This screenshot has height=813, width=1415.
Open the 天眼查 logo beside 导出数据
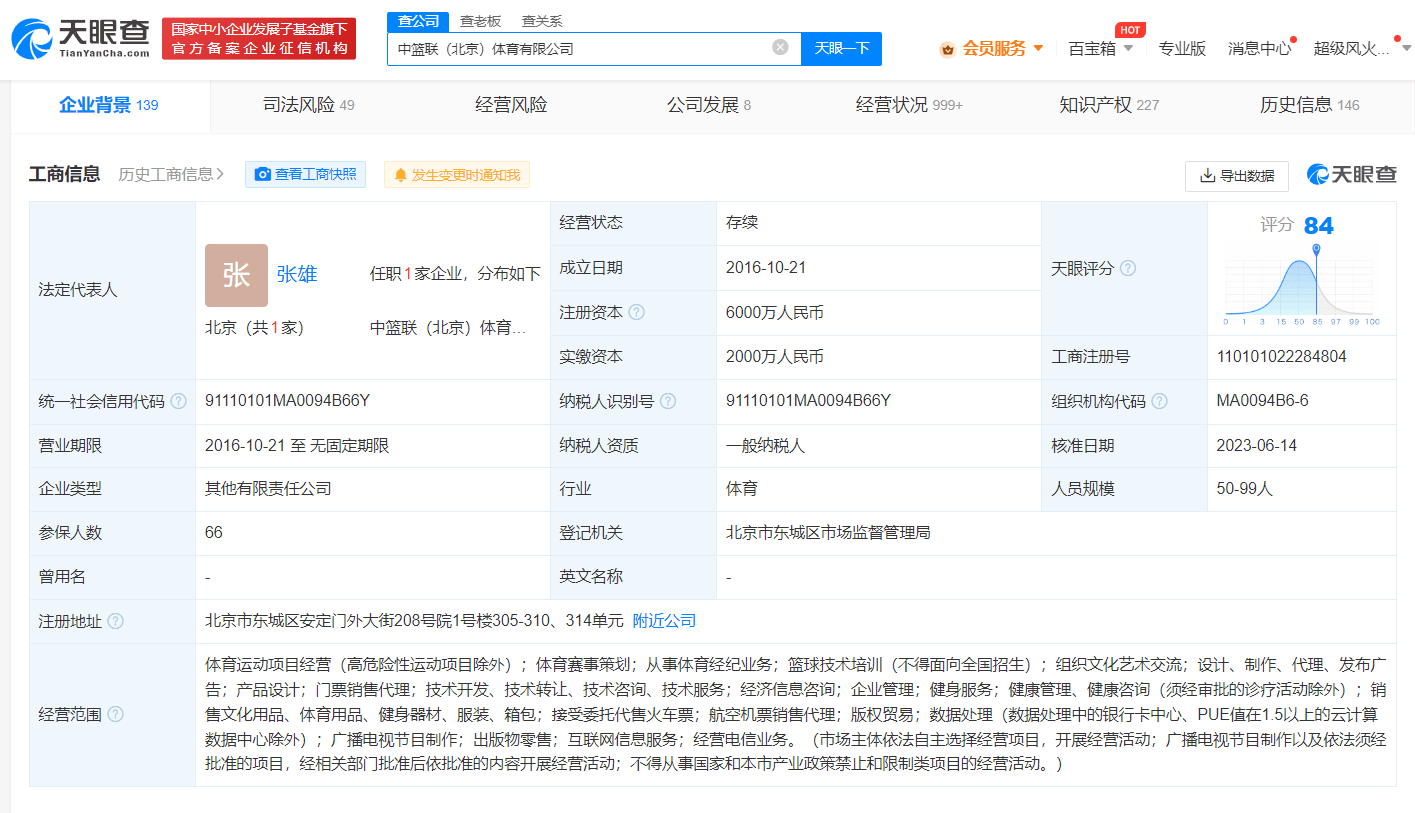point(1351,174)
